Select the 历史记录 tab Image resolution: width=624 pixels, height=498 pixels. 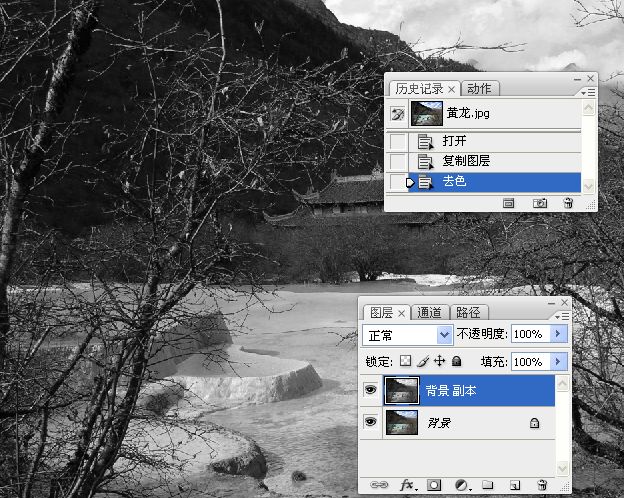[419, 88]
